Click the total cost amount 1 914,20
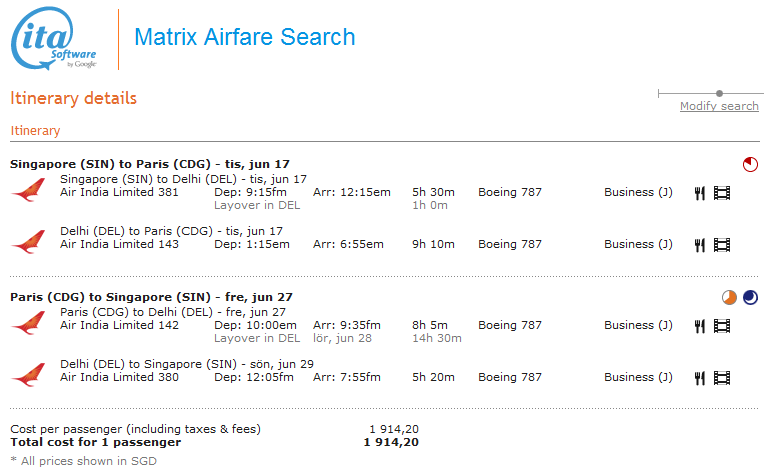Screen dimensions: 764x468 click(x=391, y=442)
